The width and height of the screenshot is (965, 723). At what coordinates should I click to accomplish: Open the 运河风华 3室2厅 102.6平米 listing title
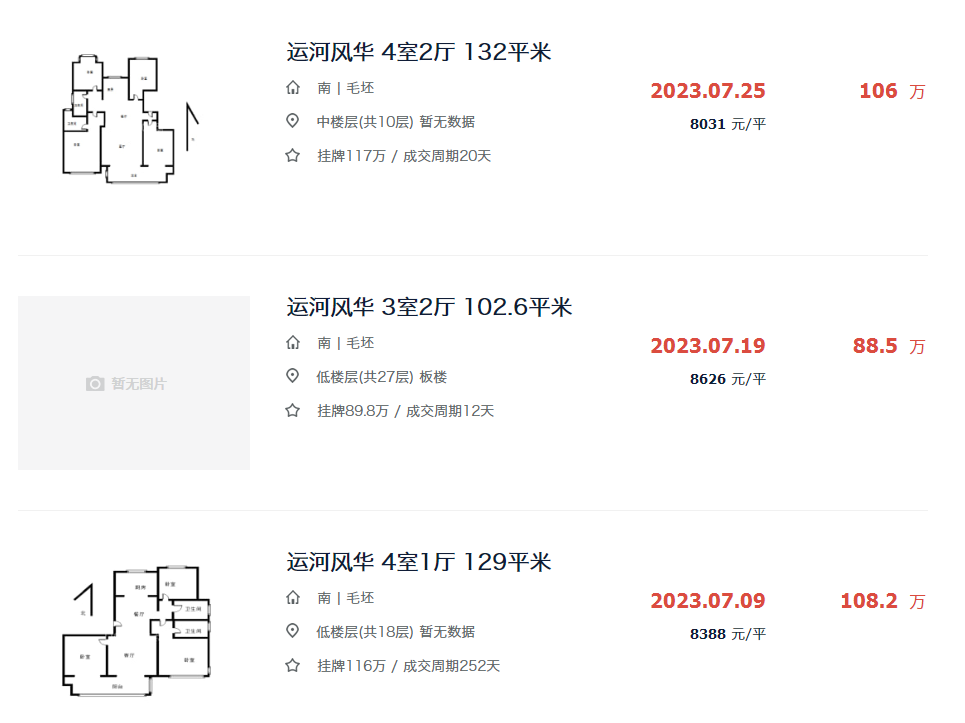pos(429,308)
